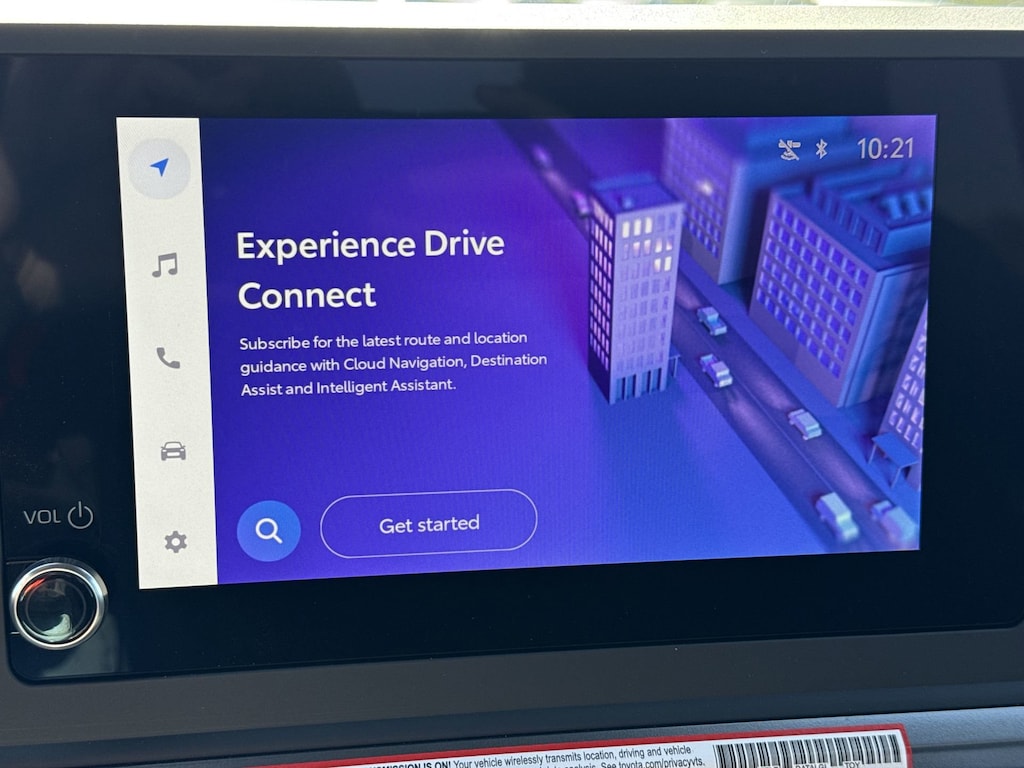Tap empty sidebar space between car and gear icons
This screenshot has width=1024, height=768.
(x=174, y=497)
